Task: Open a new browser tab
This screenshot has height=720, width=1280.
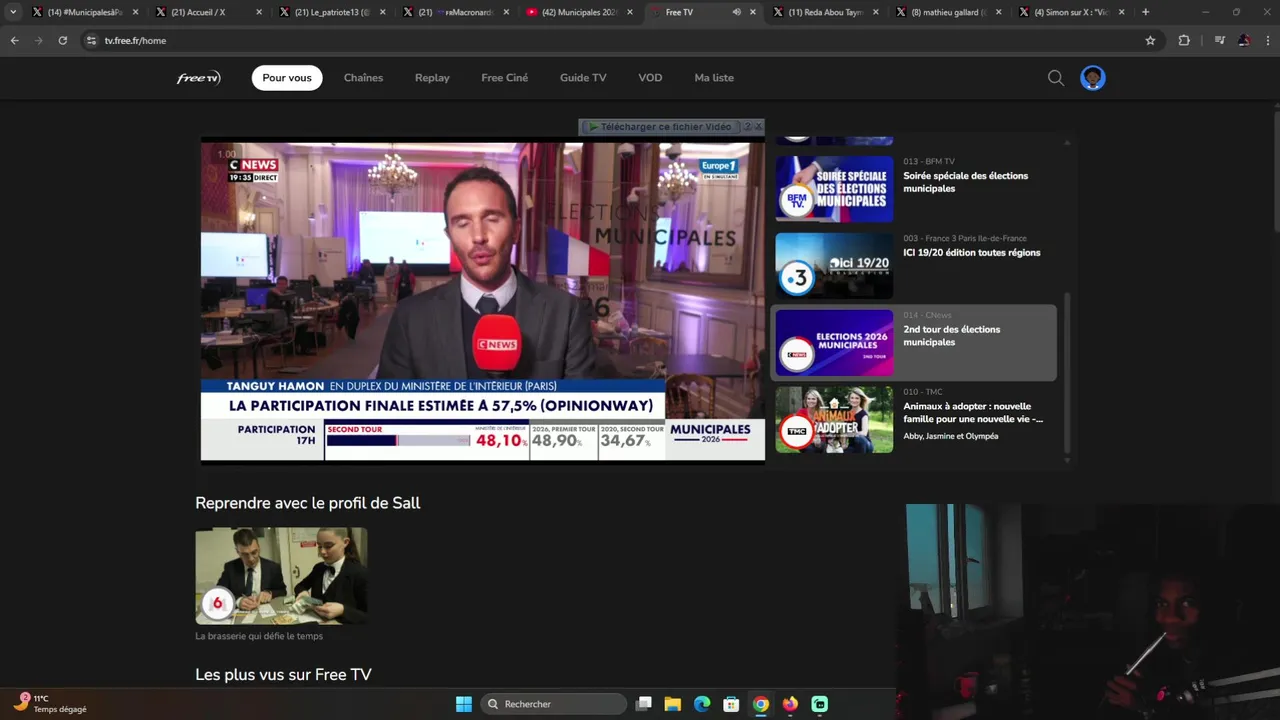Action: click(x=1145, y=12)
